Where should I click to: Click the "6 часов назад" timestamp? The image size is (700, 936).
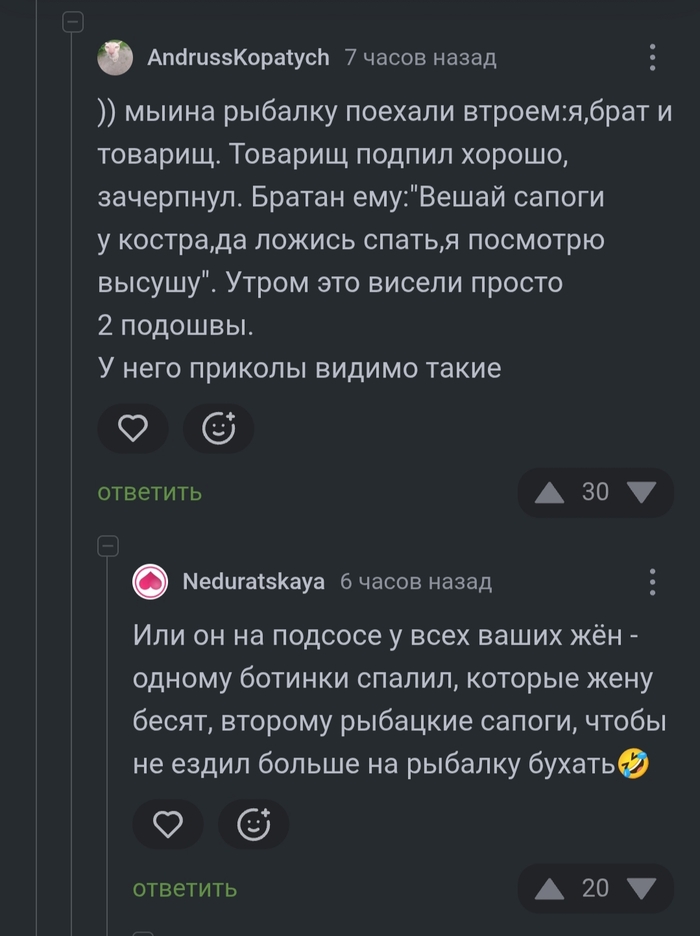tap(416, 582)
